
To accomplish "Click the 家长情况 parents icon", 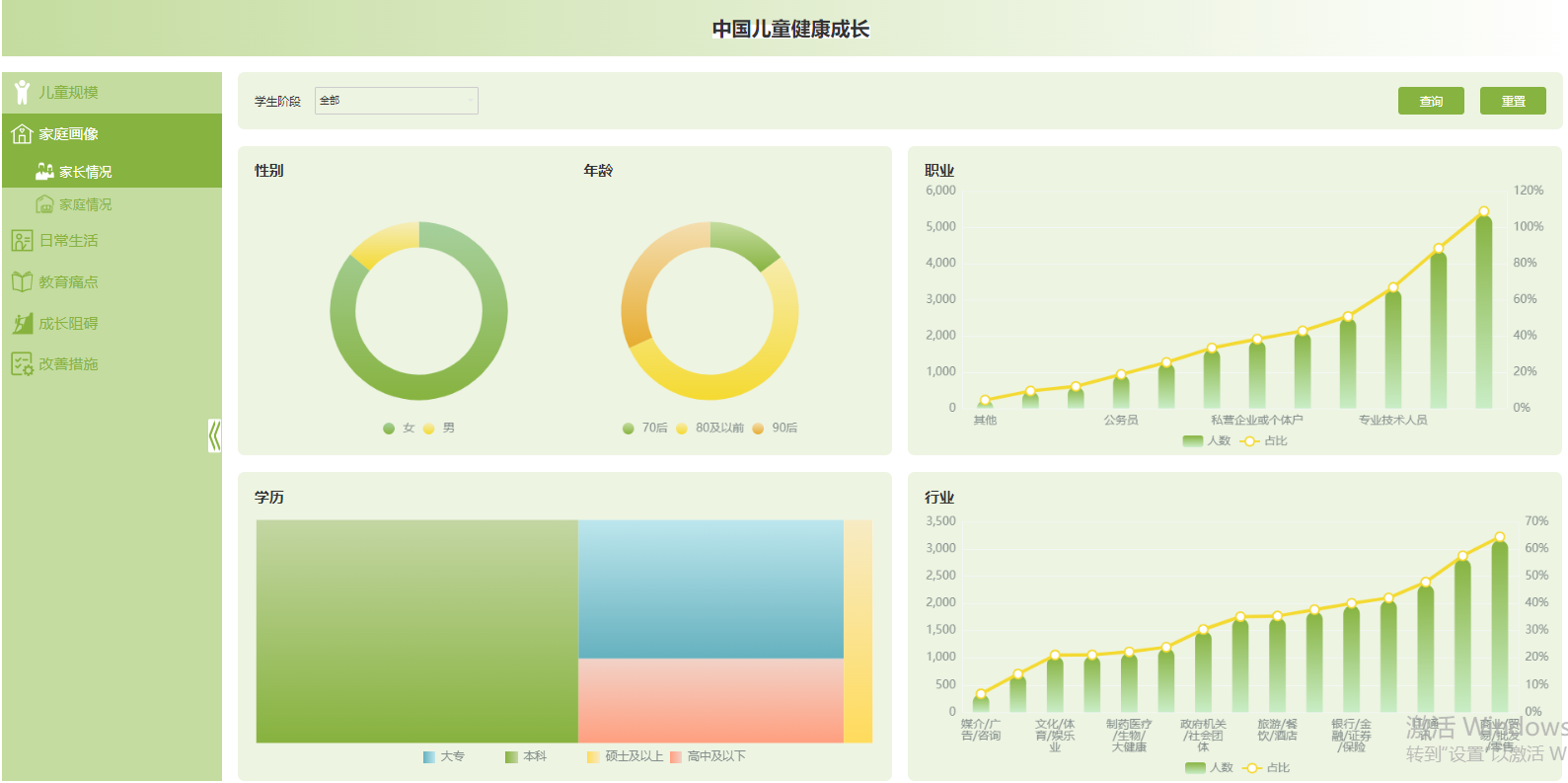I will pyautogui.click(x=44, y=172).
